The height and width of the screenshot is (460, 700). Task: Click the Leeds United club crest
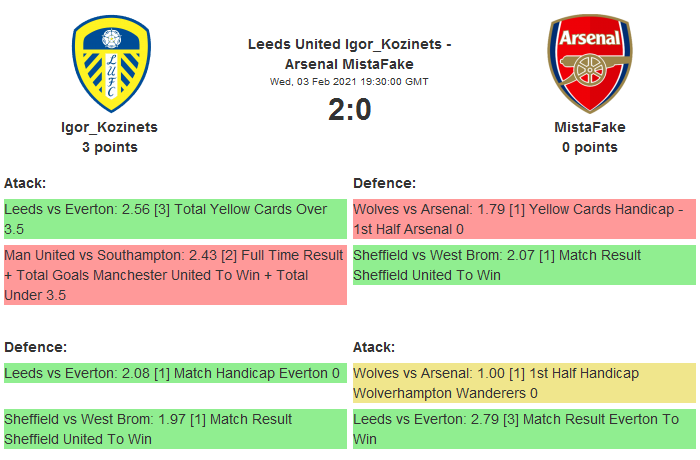coord(111,64)
